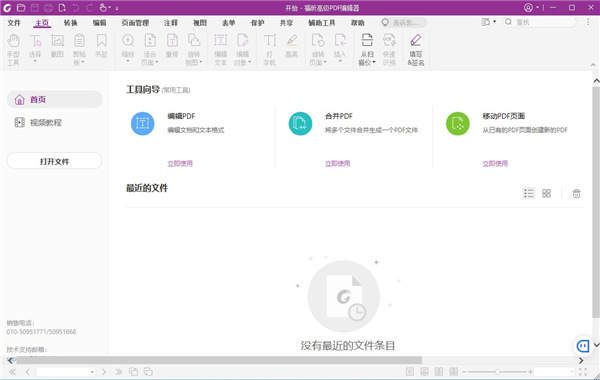Select the Highlight tool
The width and height of the screenshot is (600, 380).
tap(292, 41)
